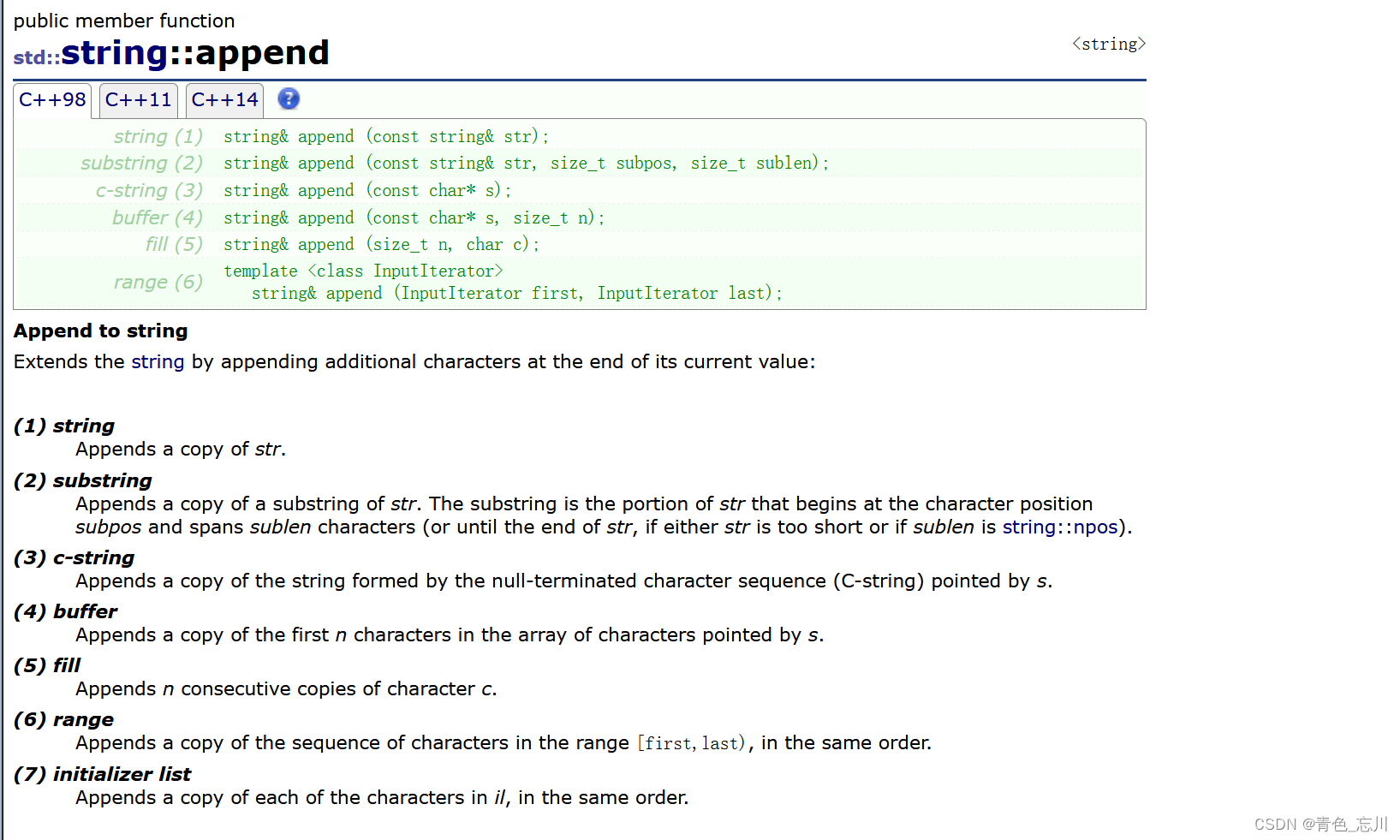Click 'Appends n consecutive copies of character c' text
This screenshot has width=1400, height=840.
pos(286,688)
